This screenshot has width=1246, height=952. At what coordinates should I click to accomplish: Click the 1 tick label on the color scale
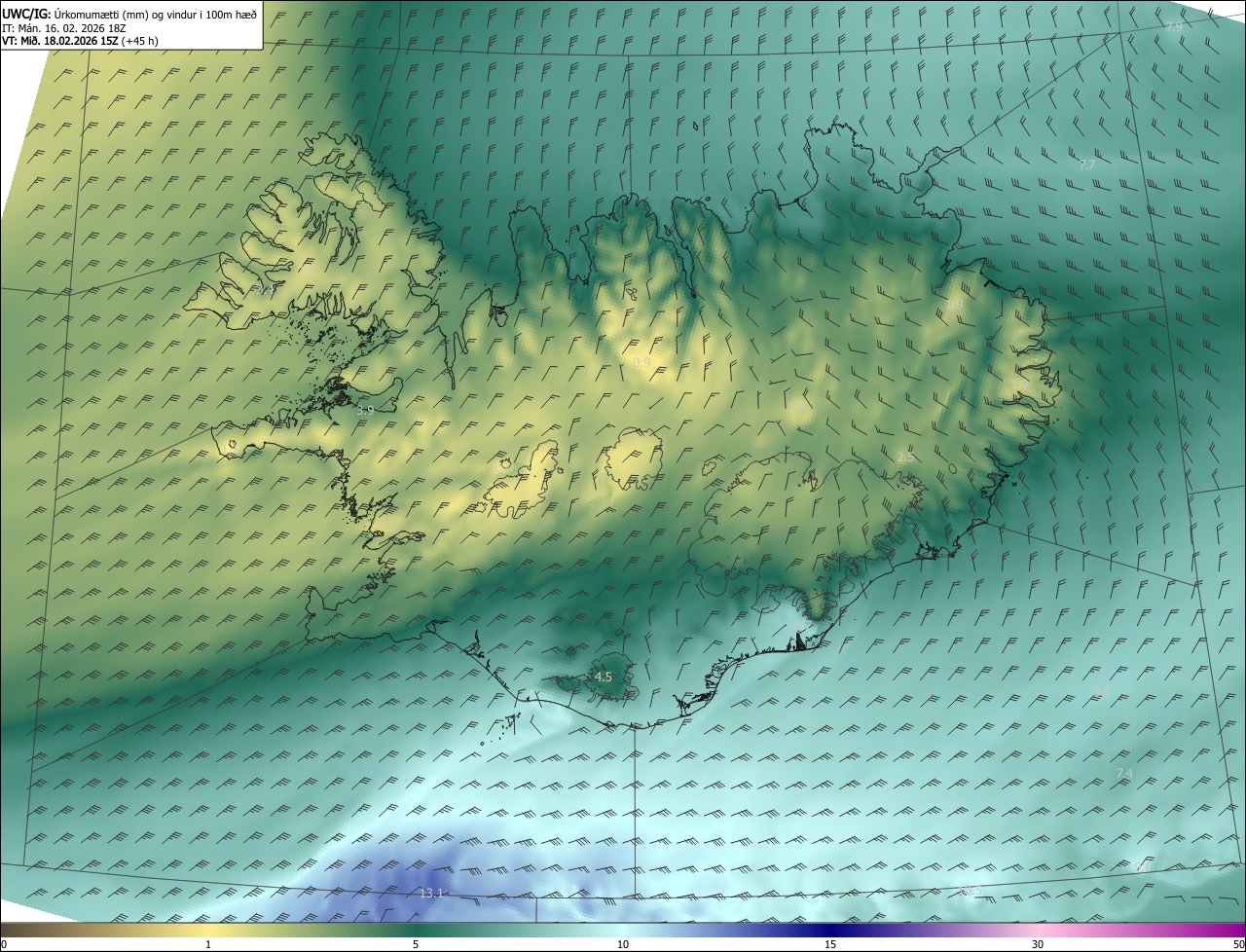point(208,944)
